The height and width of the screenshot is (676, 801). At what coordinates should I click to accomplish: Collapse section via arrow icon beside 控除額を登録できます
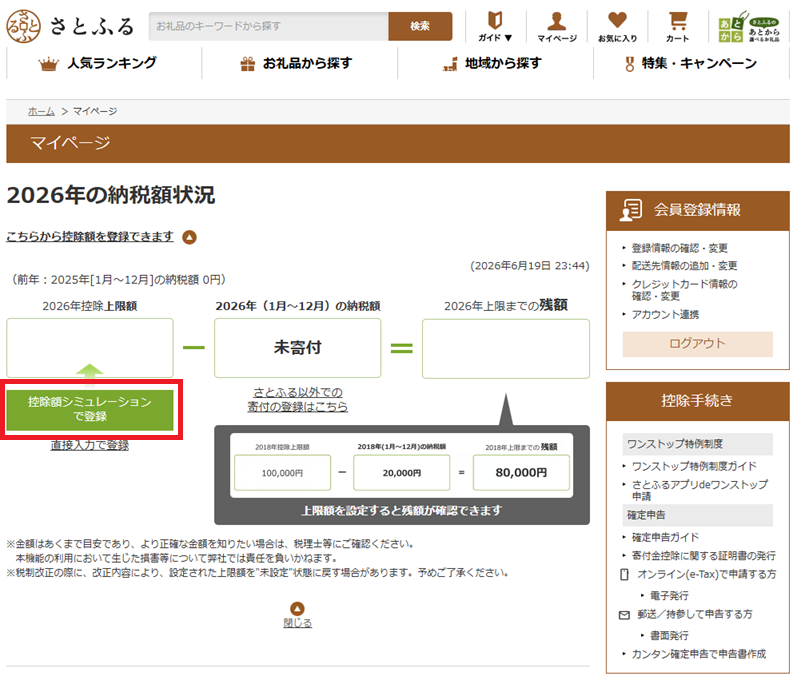(190, 237)
